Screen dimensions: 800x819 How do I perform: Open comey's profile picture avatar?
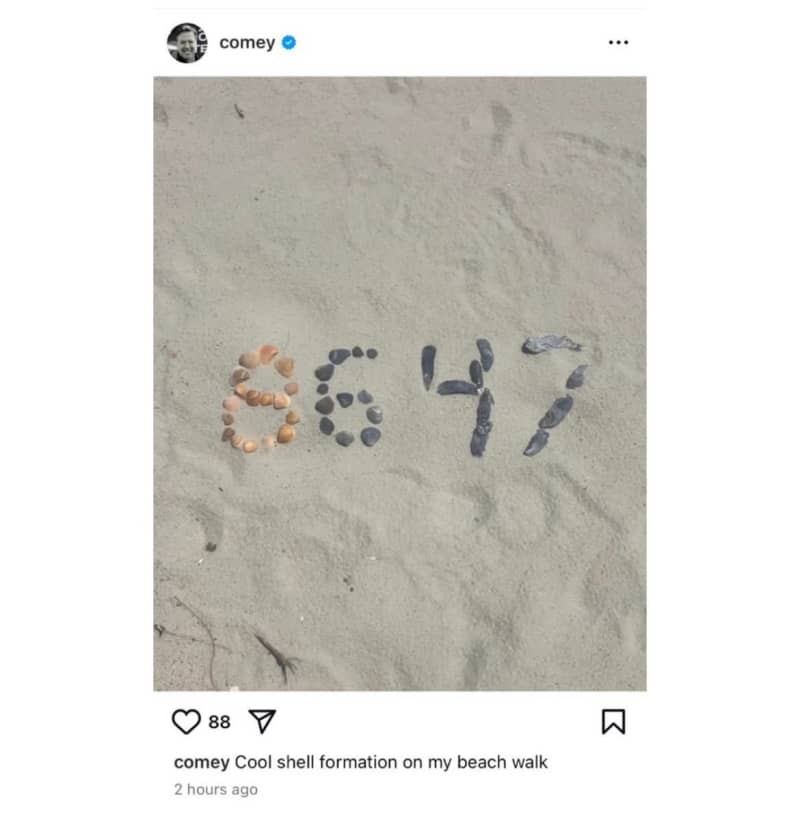point(187,43)
